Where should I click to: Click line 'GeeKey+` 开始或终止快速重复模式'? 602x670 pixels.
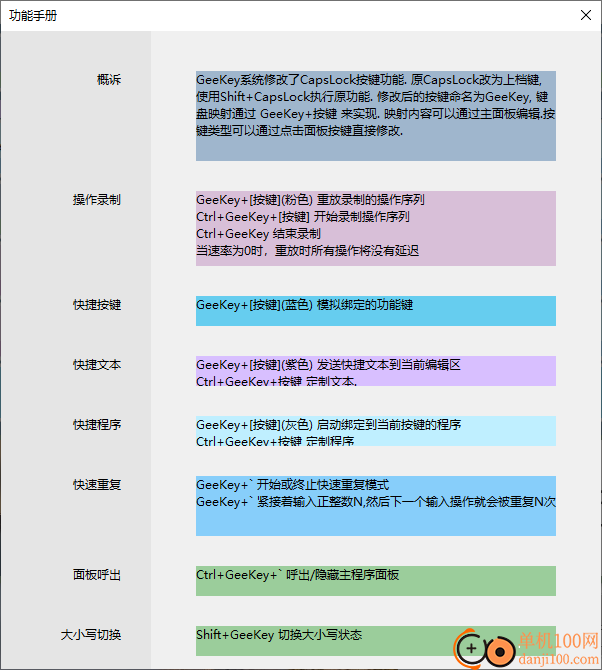(292, 485)
